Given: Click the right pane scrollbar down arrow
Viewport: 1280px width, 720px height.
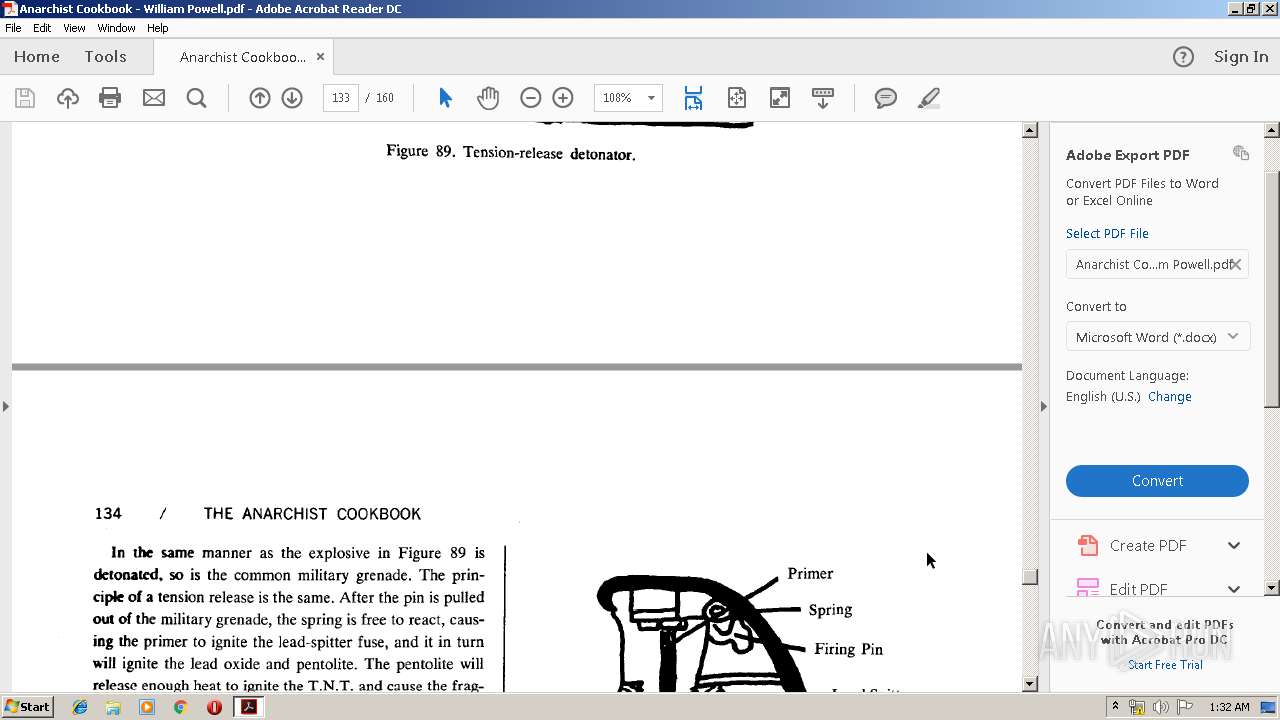Looking at the screenshot, I should coord(1272,588).
